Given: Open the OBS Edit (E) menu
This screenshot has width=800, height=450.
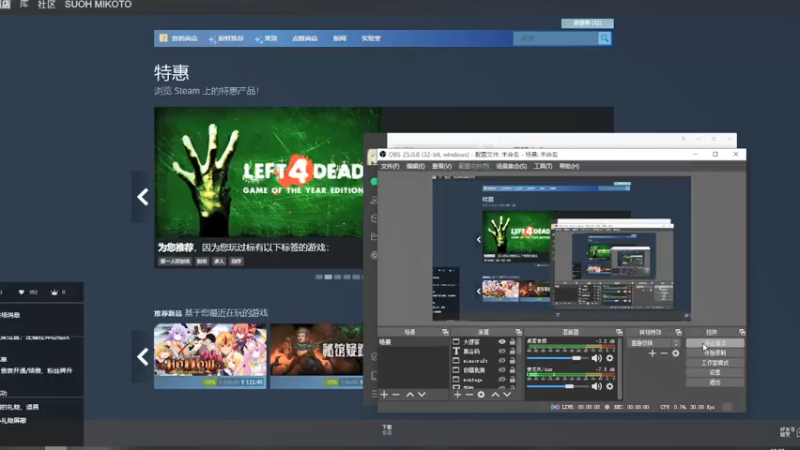Looking at the screenshot, I should pos(415,166).
